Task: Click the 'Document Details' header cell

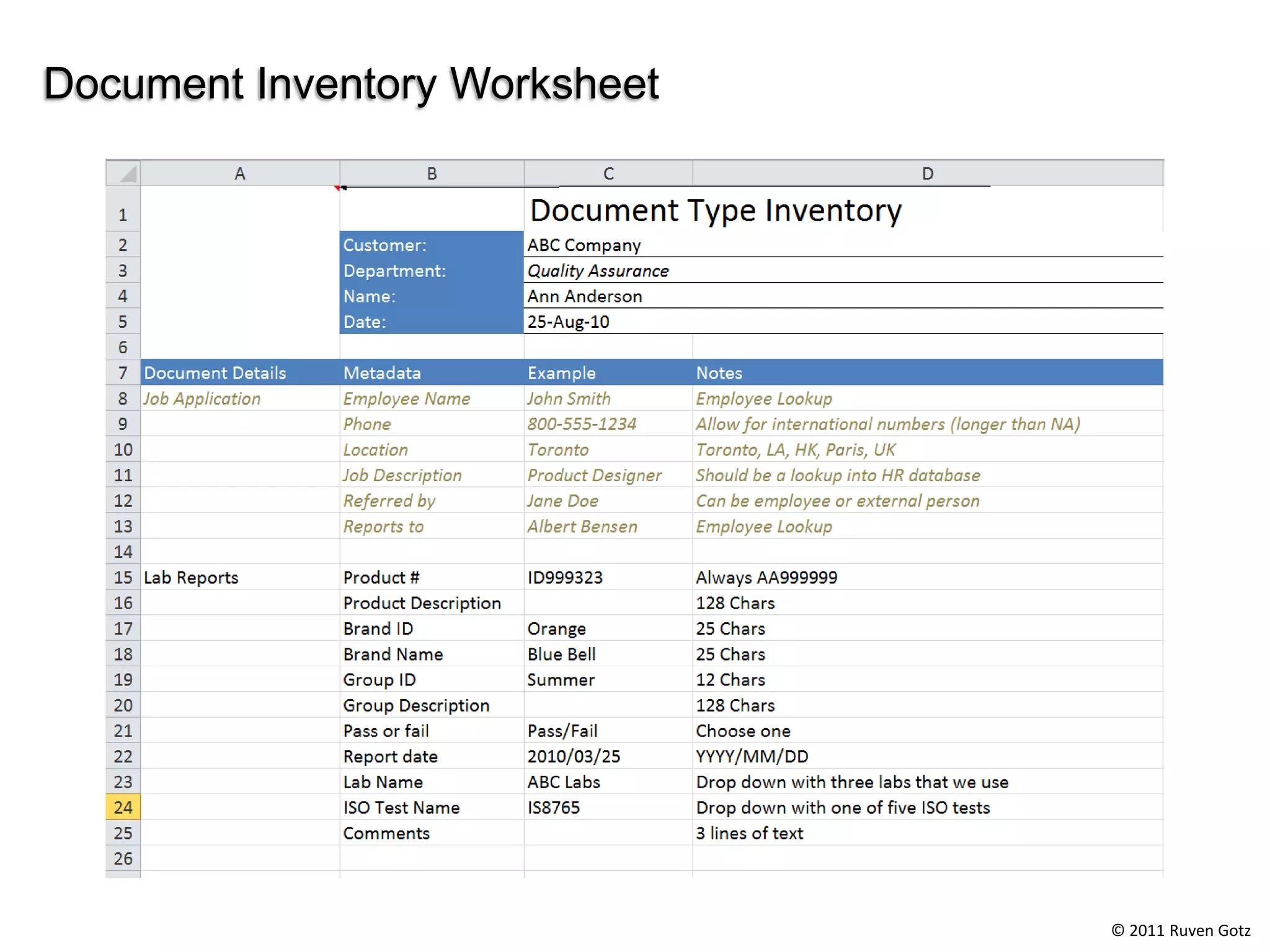Action: click(240, 372)
